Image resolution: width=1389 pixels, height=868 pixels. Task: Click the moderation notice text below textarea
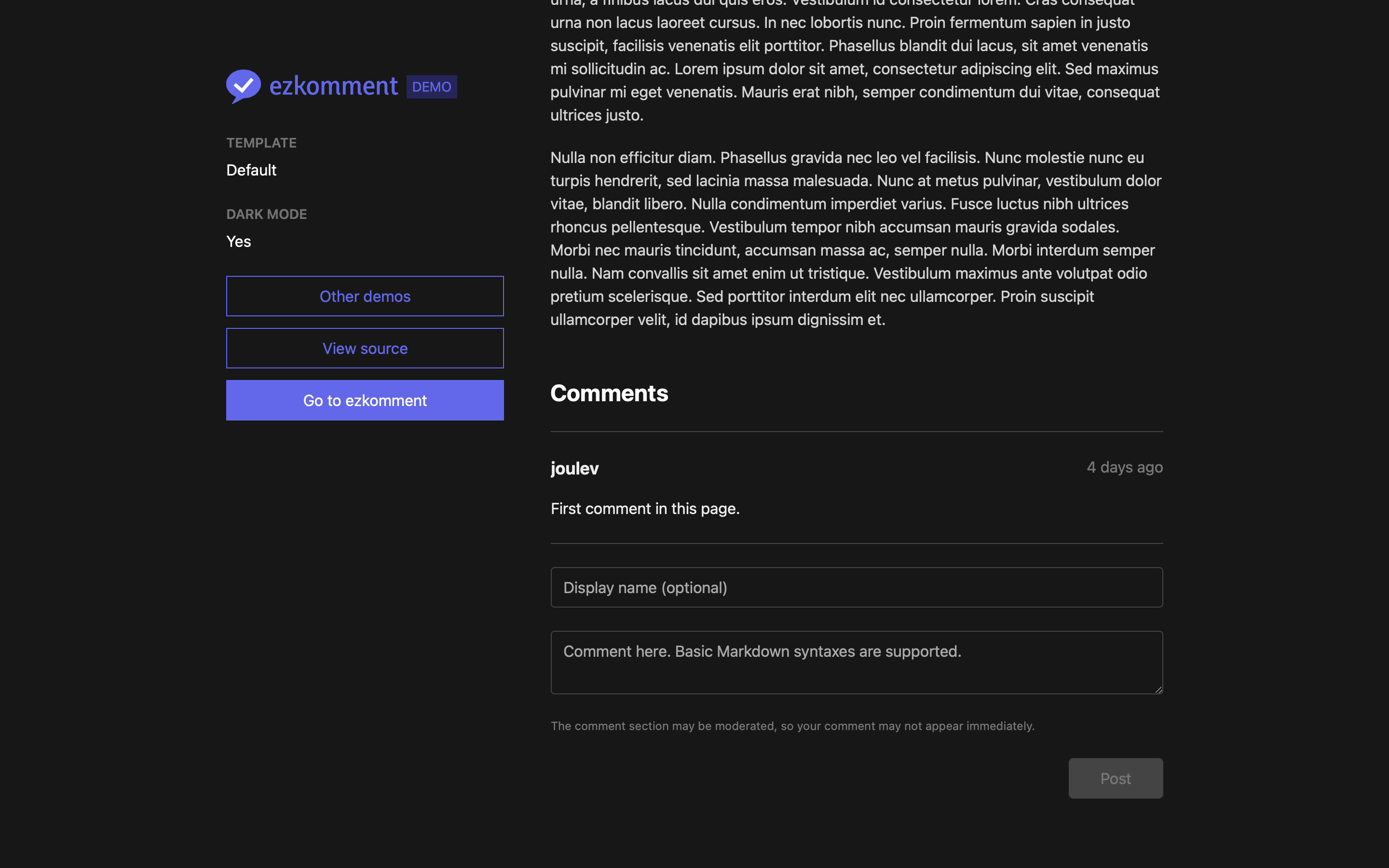(793, 726)
